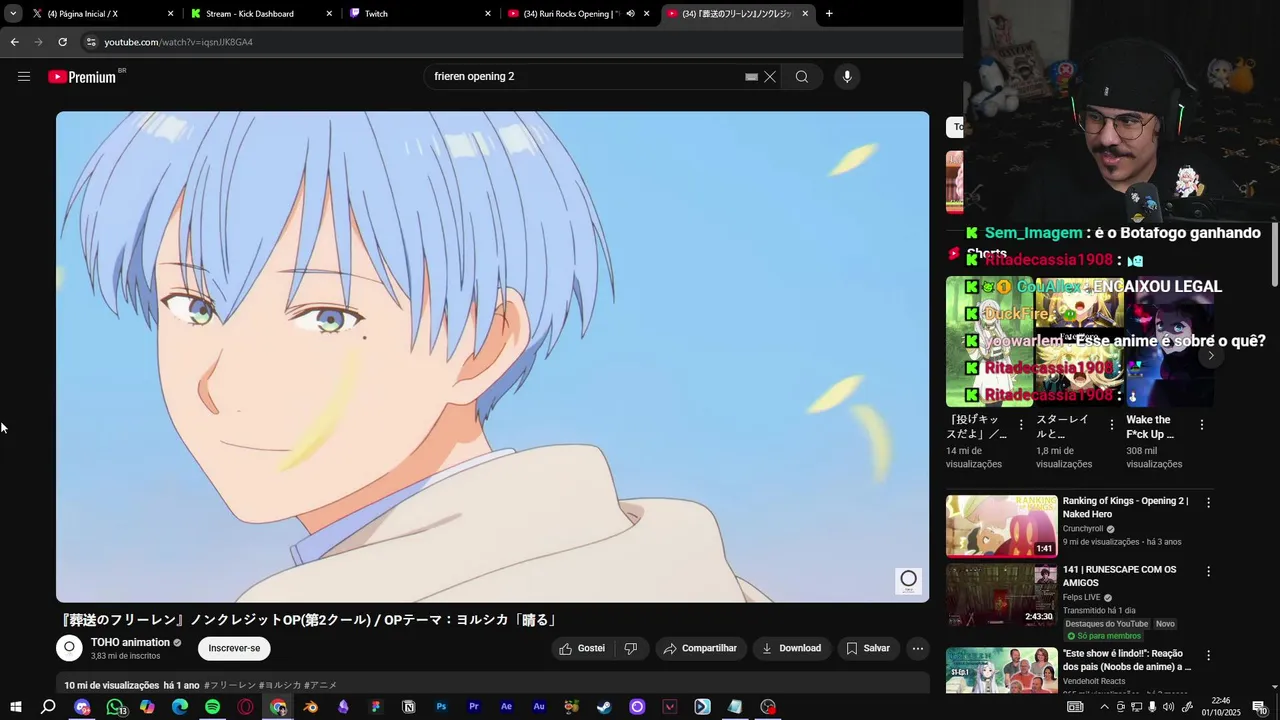Go back in browser history
Screen dimensions: 1280x720
tap(14, 42)
